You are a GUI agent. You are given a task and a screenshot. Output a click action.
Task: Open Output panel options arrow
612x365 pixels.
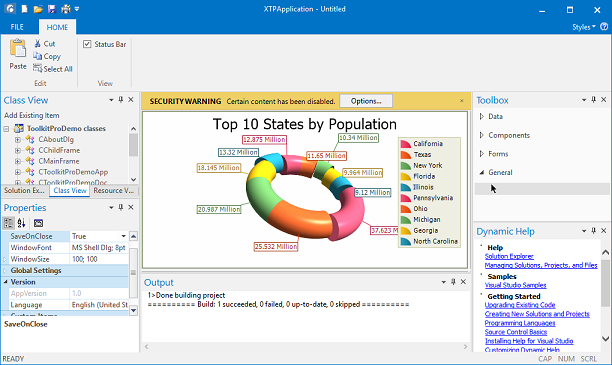(444, 282)
